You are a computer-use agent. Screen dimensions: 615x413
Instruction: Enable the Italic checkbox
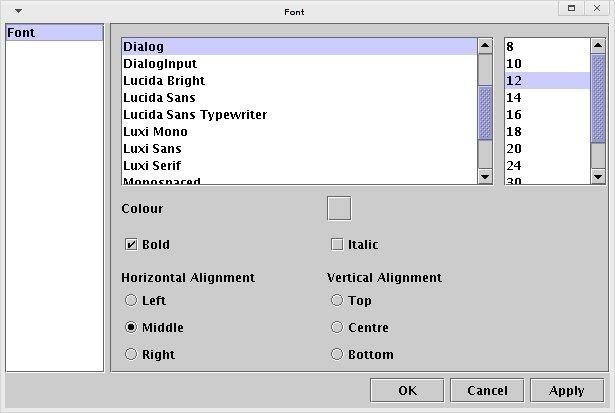337,244
